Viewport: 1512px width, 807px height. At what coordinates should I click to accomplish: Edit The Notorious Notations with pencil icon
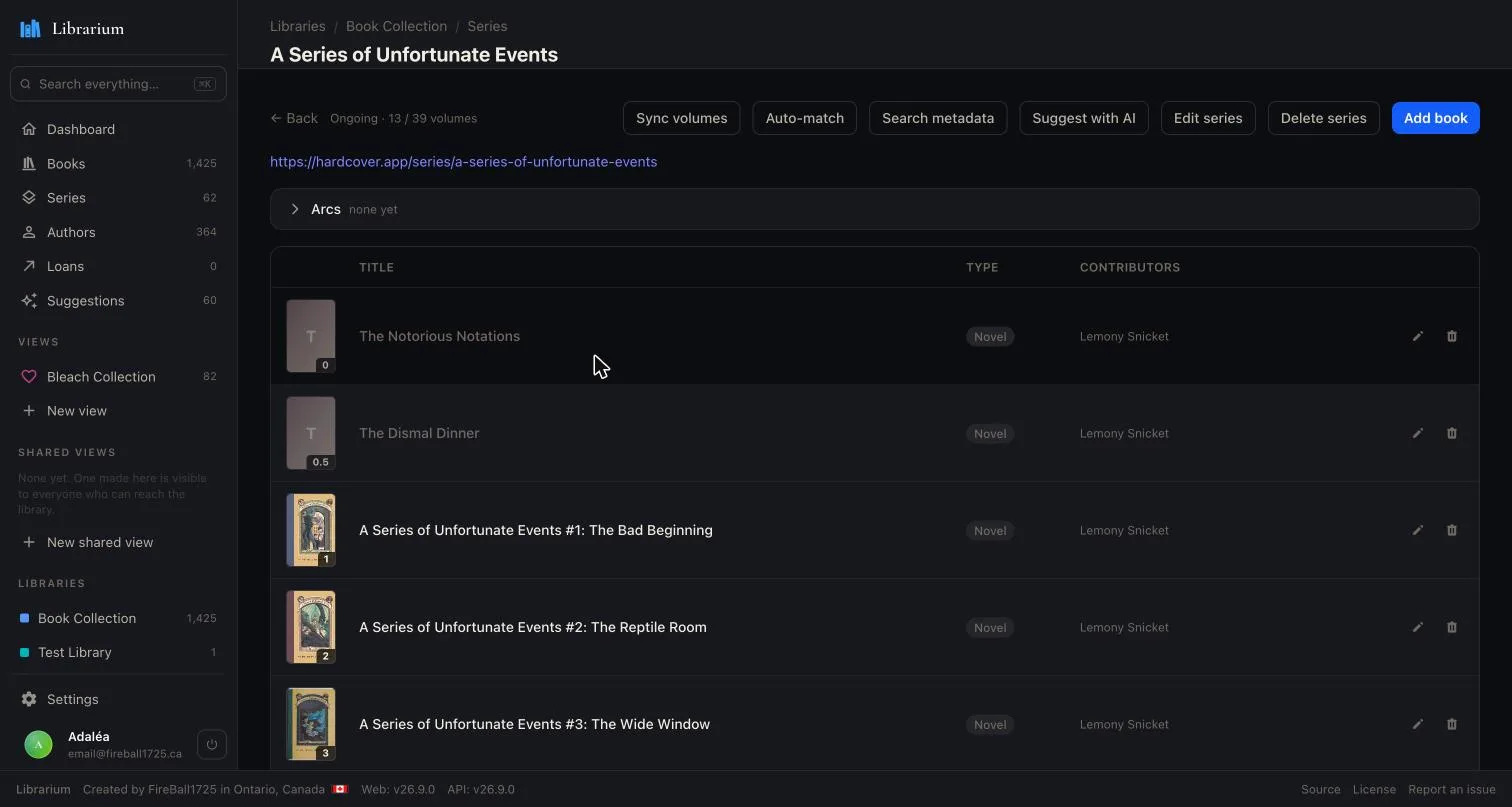point(1417,337)
